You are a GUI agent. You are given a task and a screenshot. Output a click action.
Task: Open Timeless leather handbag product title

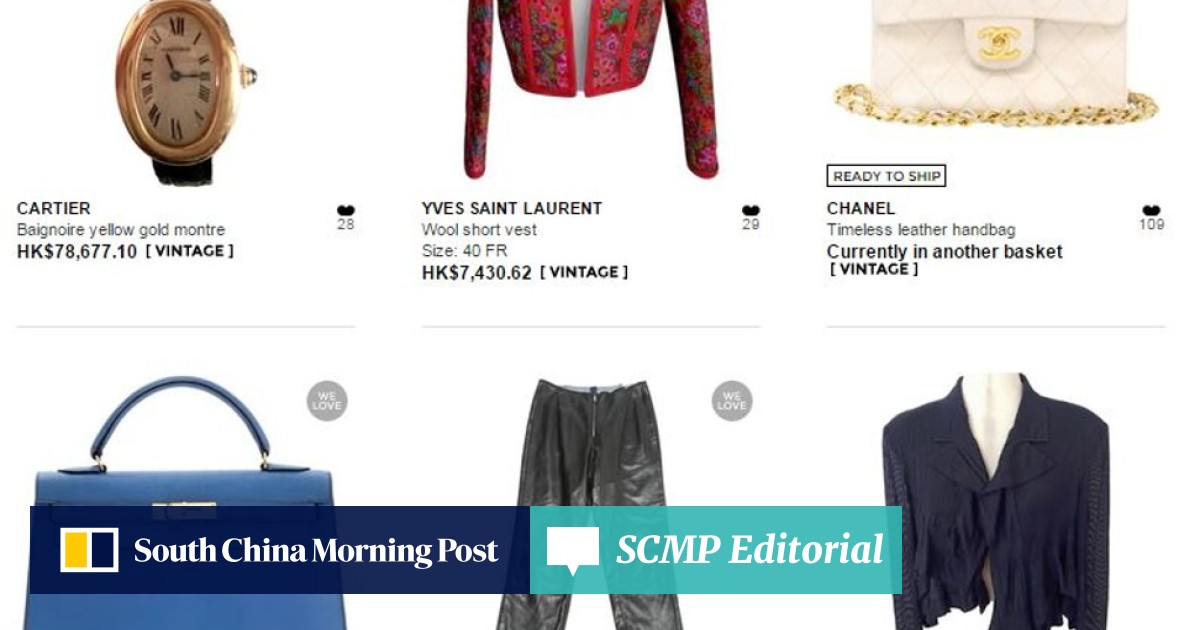(921, 230)
